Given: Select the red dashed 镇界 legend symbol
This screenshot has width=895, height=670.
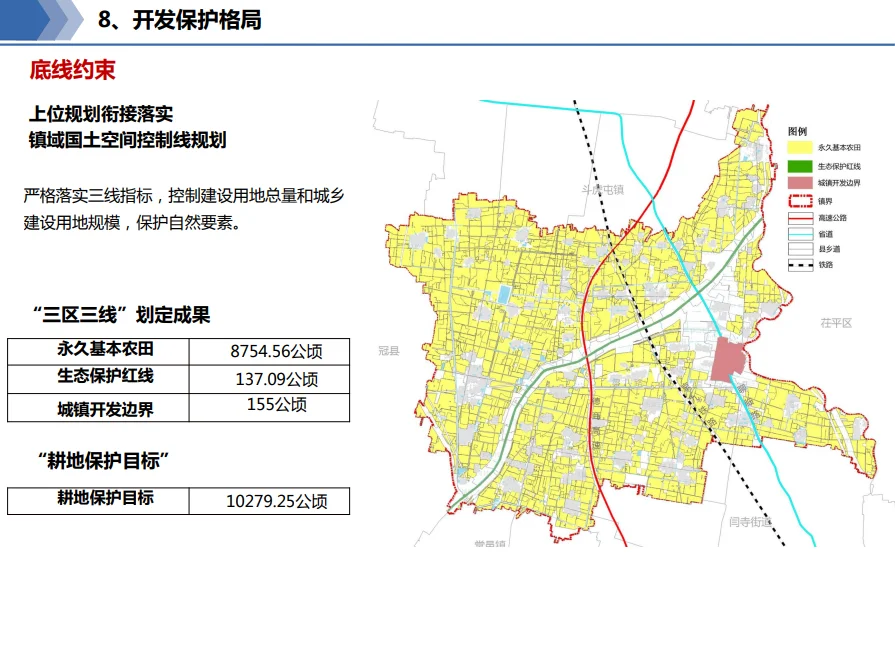Looking at the screenshot, I should (x=800, y=200).
